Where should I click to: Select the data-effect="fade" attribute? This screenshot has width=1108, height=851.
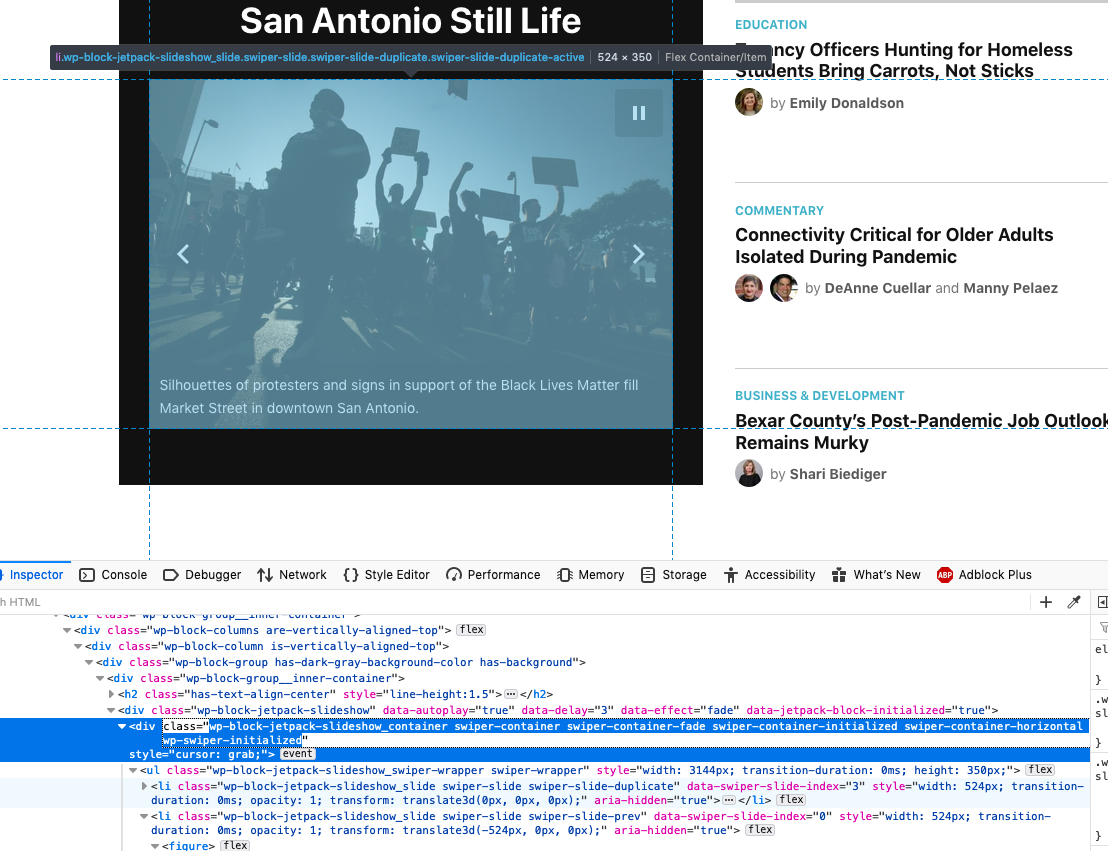click(x=680, y=710)
